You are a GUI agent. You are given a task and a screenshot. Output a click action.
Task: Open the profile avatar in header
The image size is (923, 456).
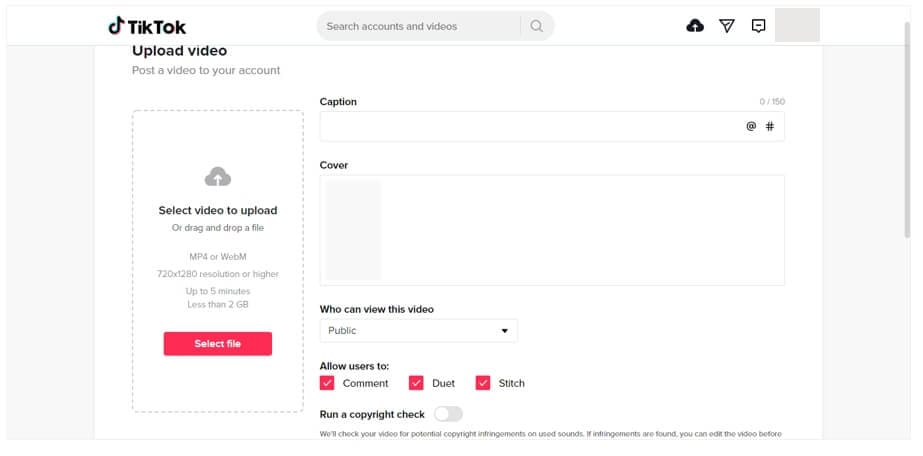click(x=797, y=26)
